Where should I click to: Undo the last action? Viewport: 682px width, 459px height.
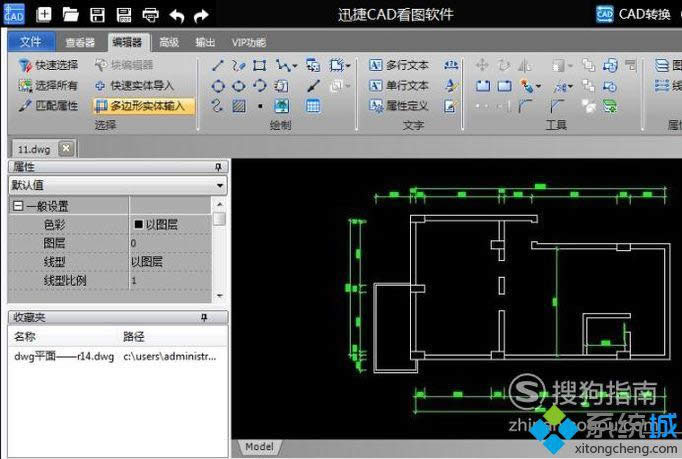coord(177,16)
